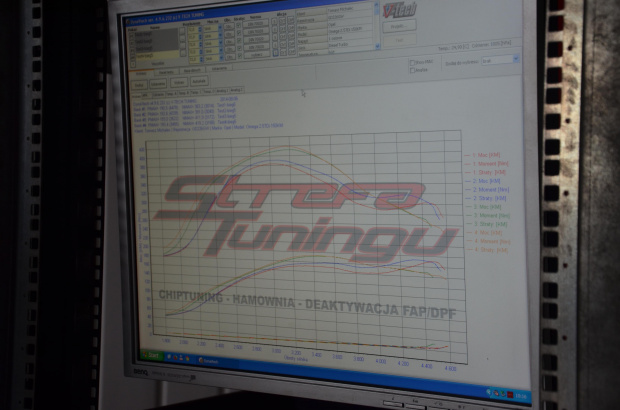Open the 'Analog 2' chart subtab
This screenshot has width=620, height=410.
coord(236,90)
